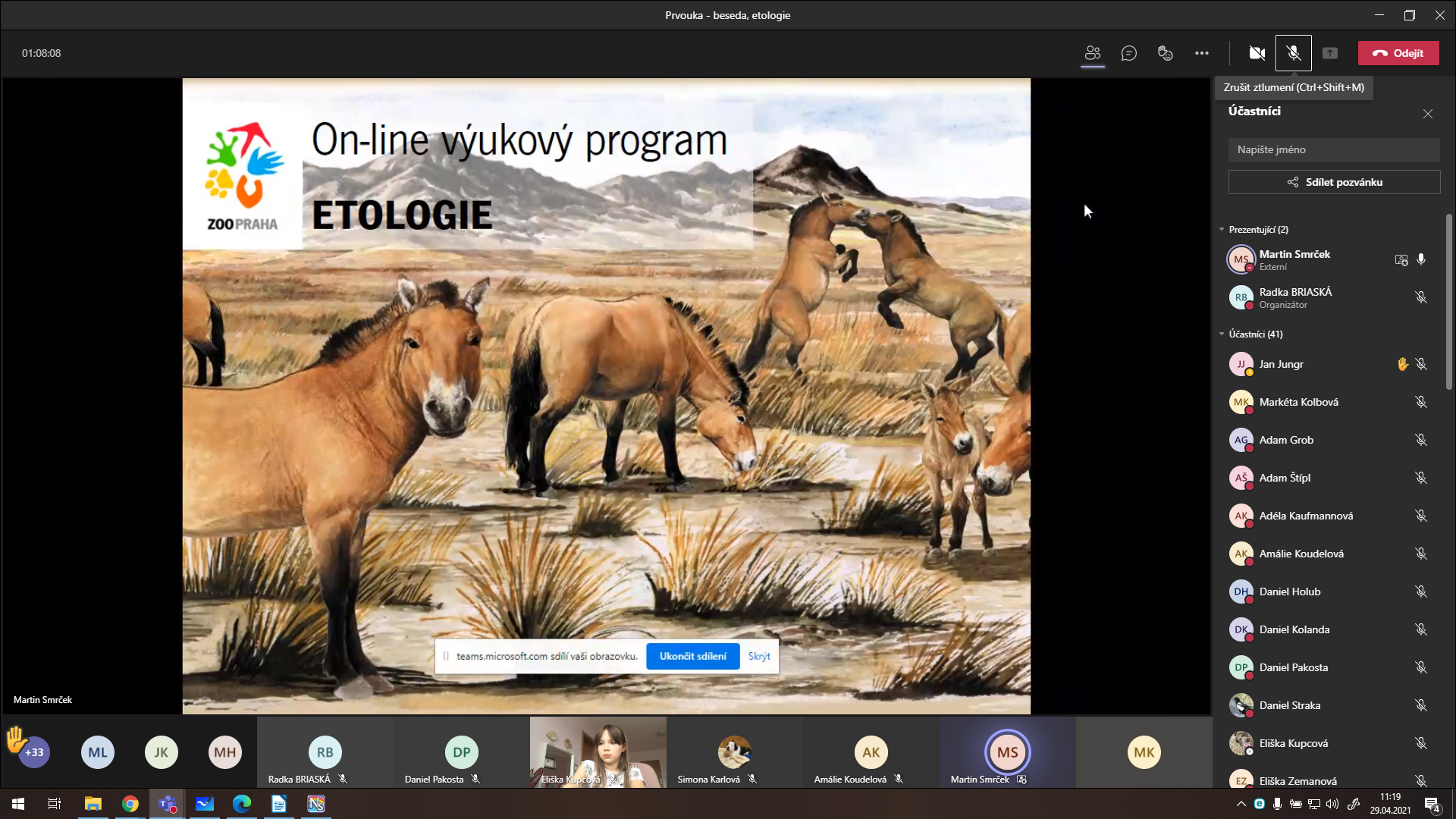The width and height of the screenshot is (1456, 819).
Task: Open File Explorer from the taskbar
Action: pyautogui.click(x=93, y=804)
